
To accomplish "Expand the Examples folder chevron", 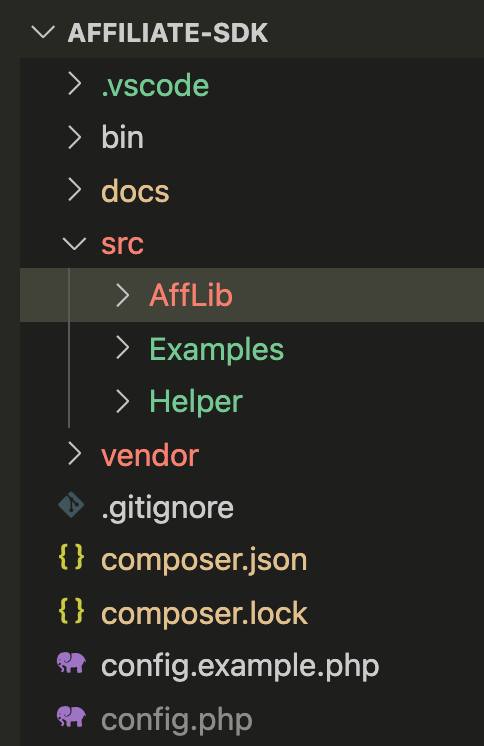I will pyautogui.click(x=123, y=348).
